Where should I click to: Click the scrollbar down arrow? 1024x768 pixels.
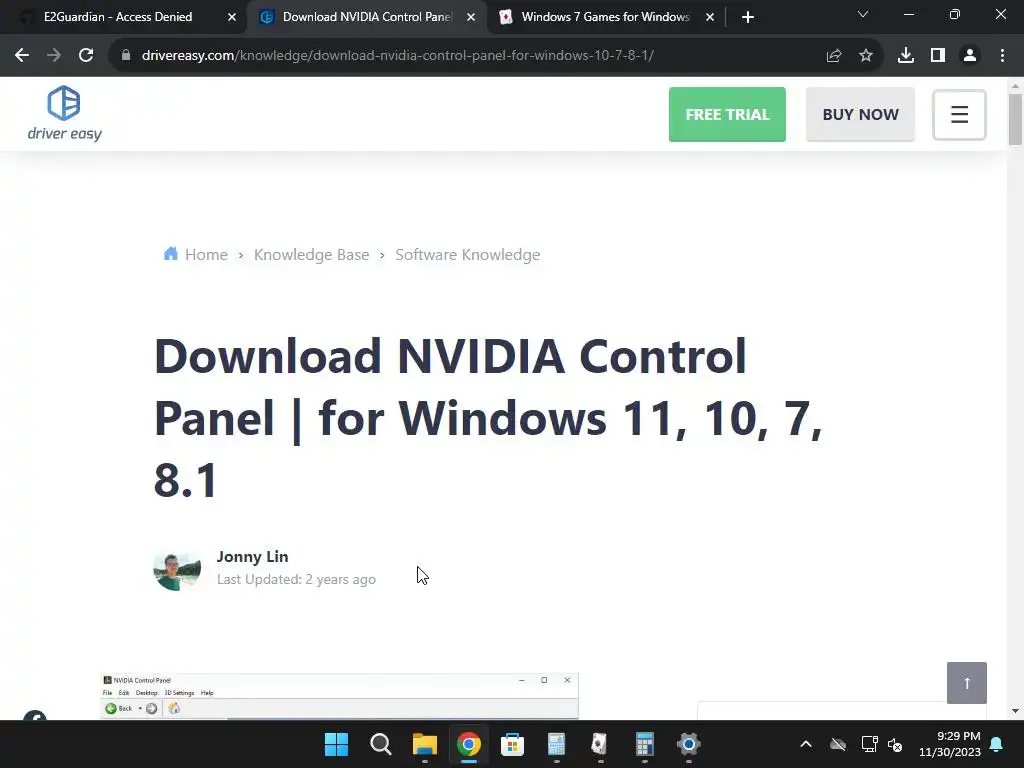[x=1015, y=711]
